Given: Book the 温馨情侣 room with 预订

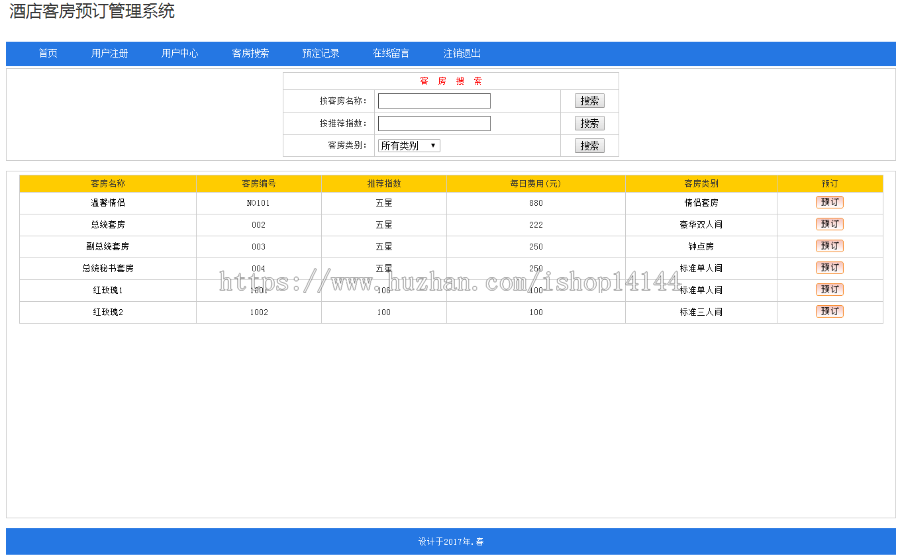Looking at the screenshot, I should tap(829, 202).
